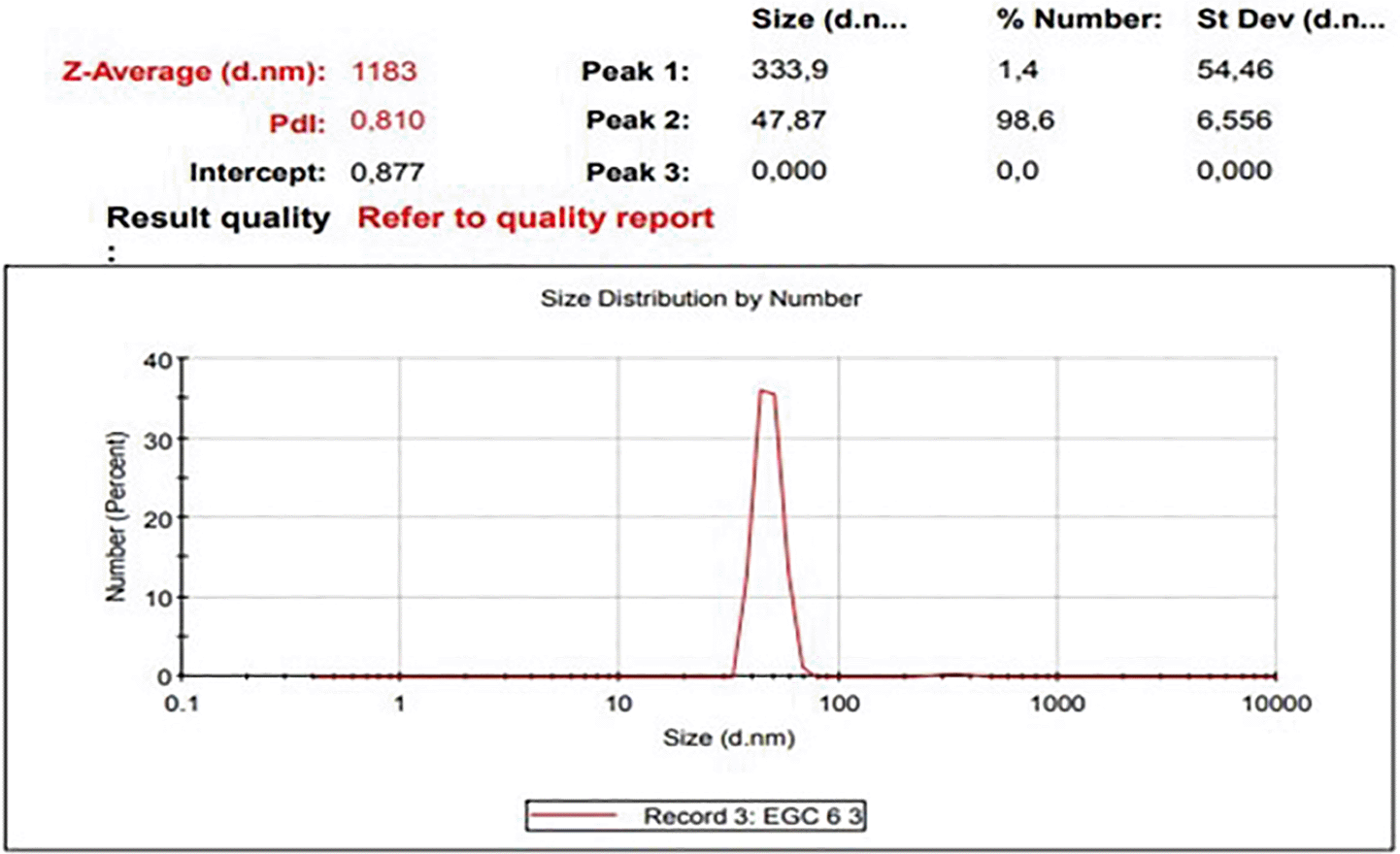Click Peak 1 standard deviation 54,46
Image resolution: width=1400 pixels, height=854 pixels.
point(1234,70)
